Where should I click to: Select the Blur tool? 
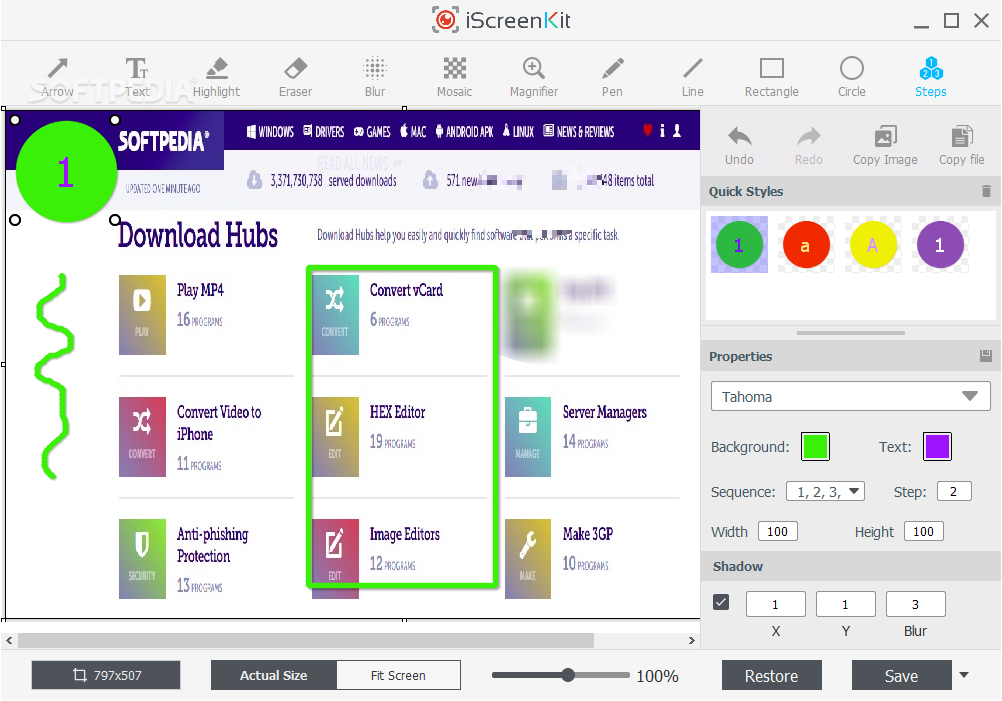pos(375,76)
